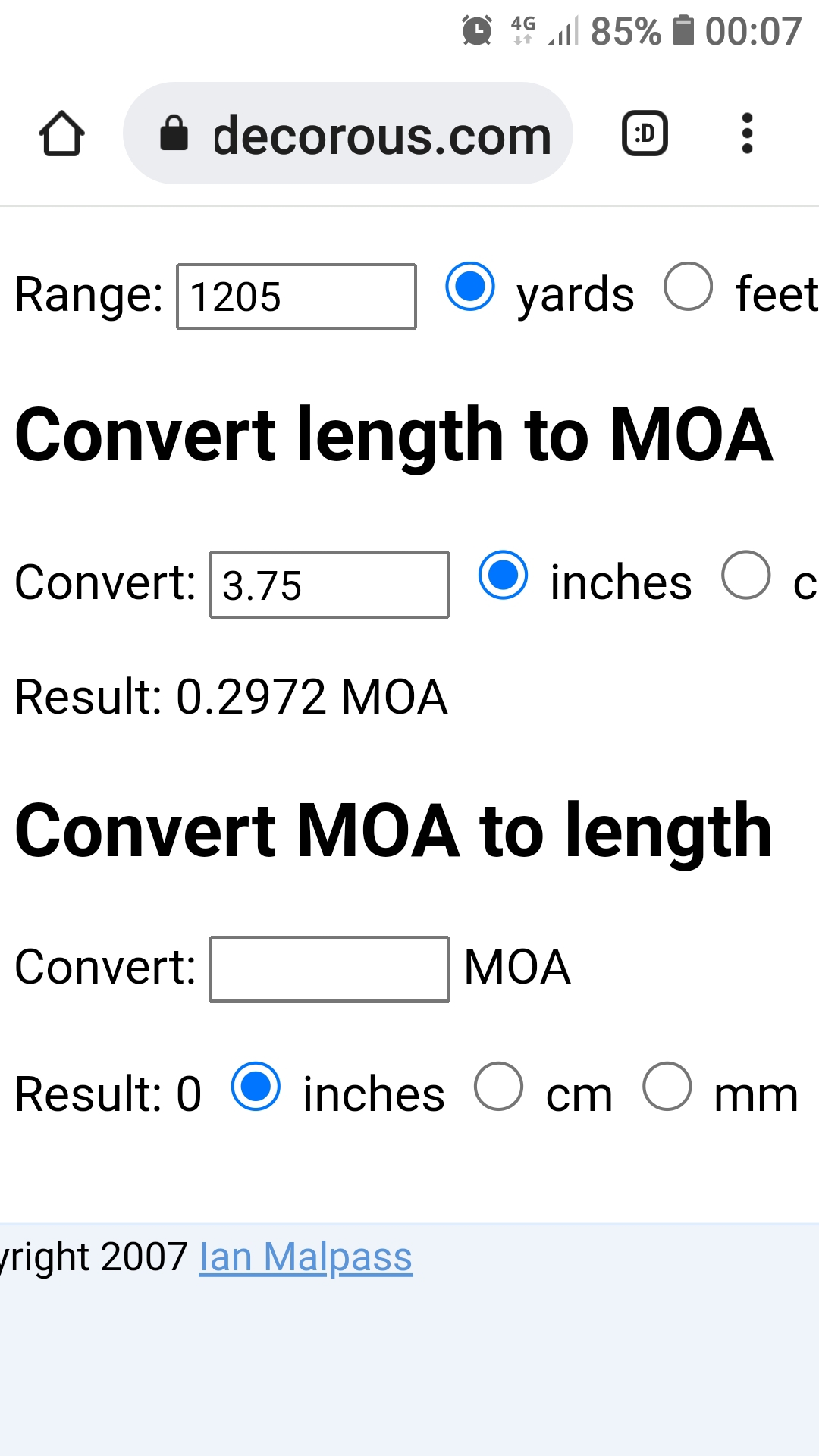Select cm for the MOA result

click(x=498, y=1087)
